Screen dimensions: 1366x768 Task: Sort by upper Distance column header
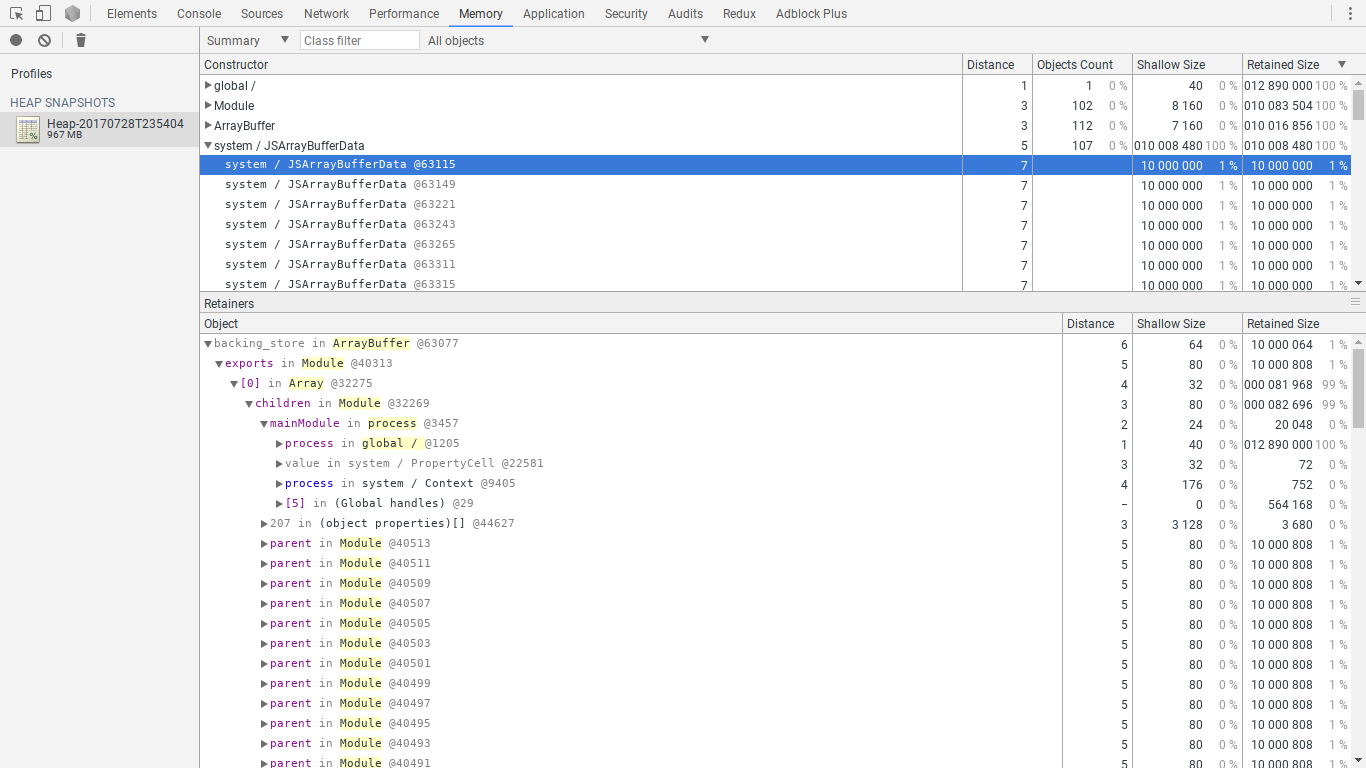click(997, 64)
